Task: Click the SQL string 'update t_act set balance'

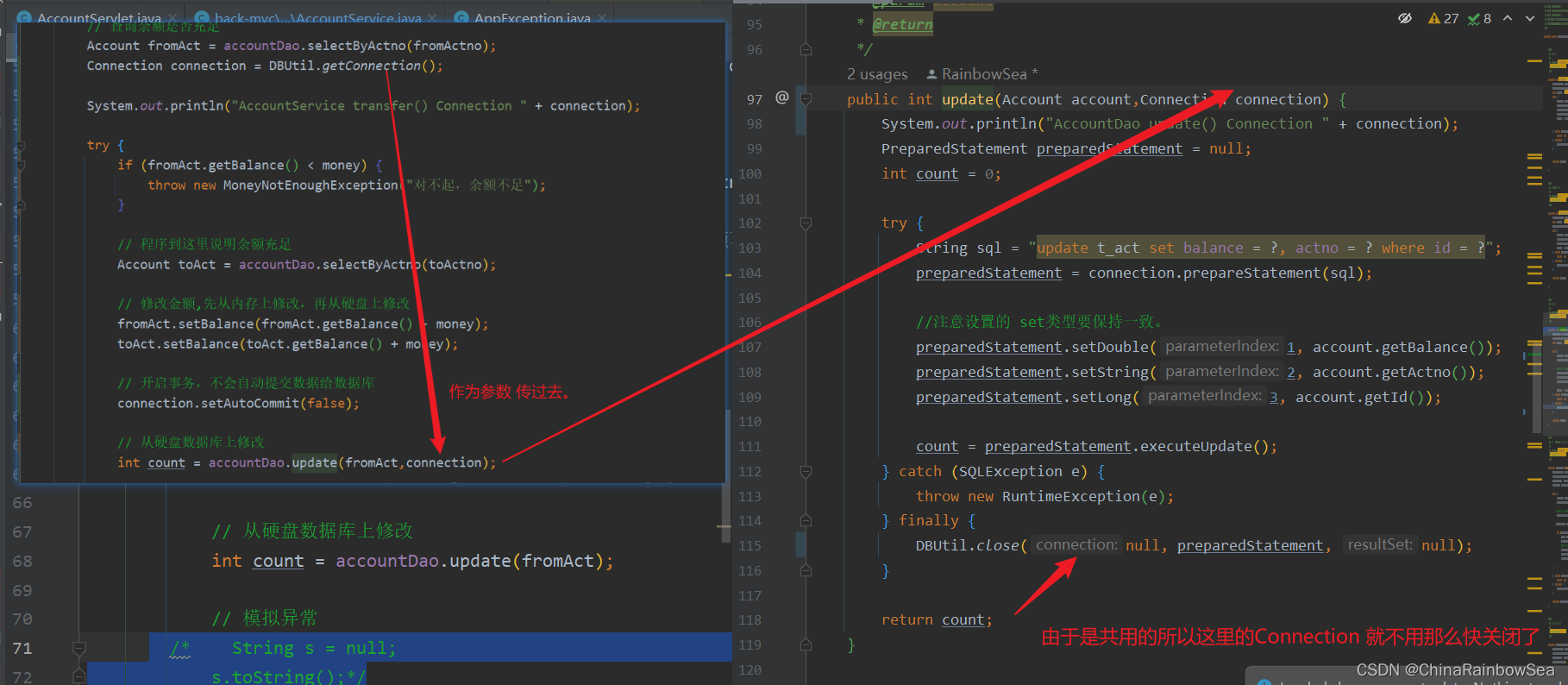Action: (x=1260, y=248)
